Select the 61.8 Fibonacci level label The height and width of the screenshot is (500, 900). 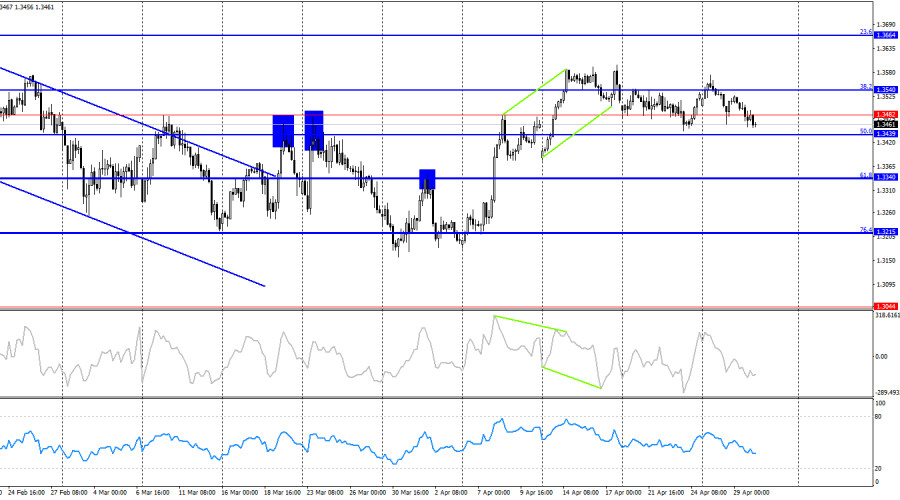tap(866, 175)
